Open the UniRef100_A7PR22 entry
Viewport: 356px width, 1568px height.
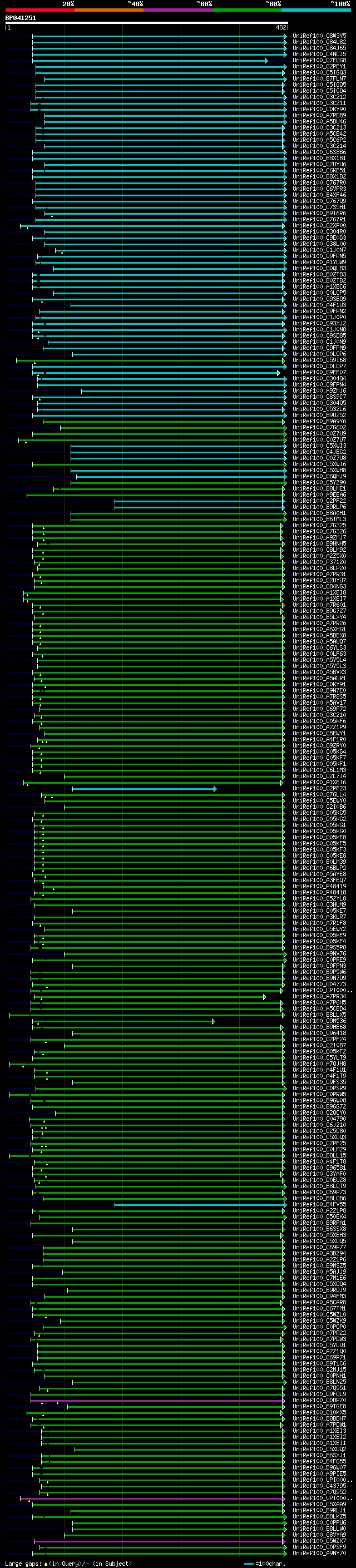[x=319, y=1332]
